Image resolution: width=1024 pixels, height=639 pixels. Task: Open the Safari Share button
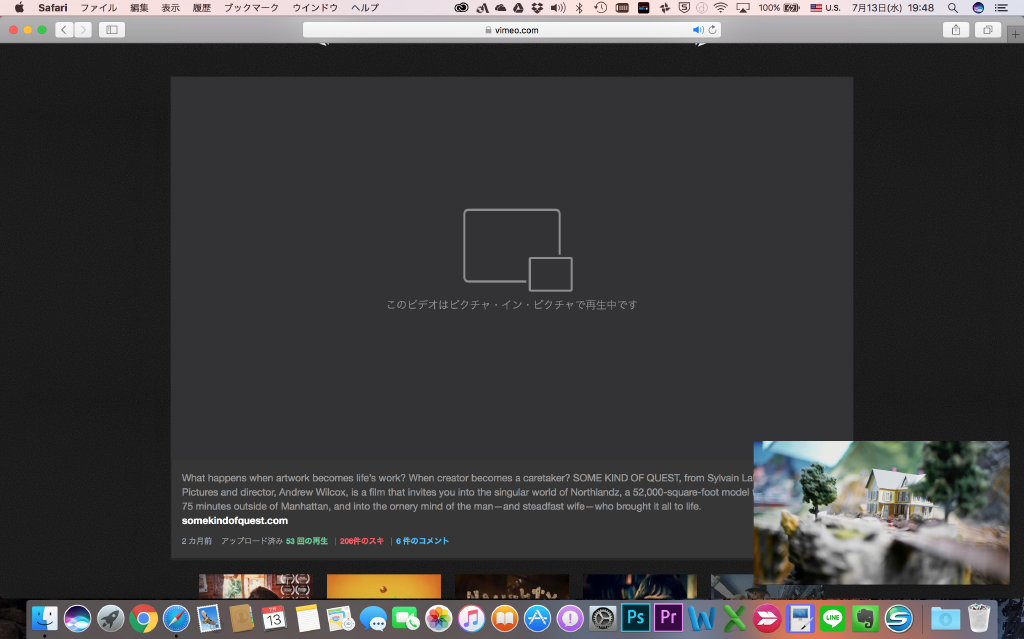pyautogui.click(x=956, y=29)
